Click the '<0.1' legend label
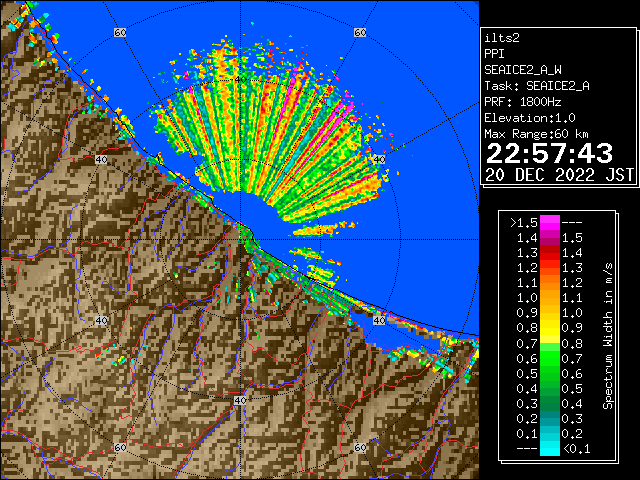The image size is (640, 480). (x=576, y=449)
